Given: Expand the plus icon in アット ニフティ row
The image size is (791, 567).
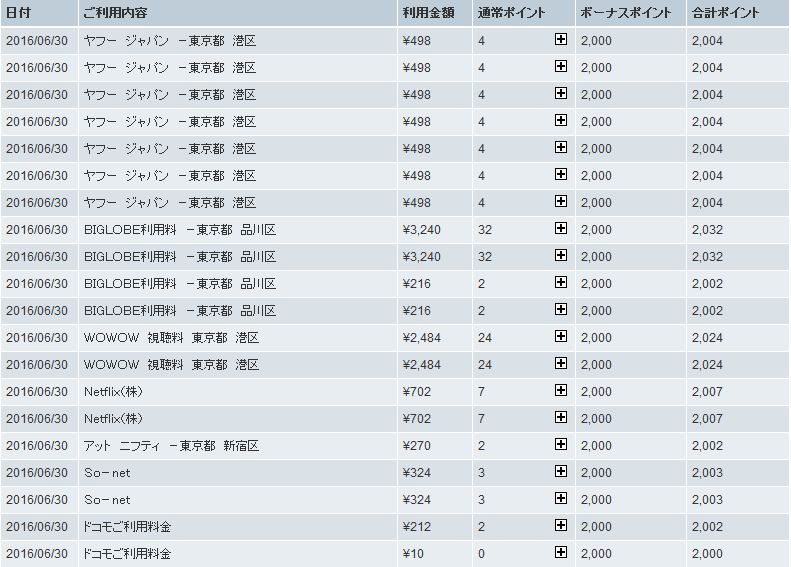Looking at the screenshot, I should point(560,444).
